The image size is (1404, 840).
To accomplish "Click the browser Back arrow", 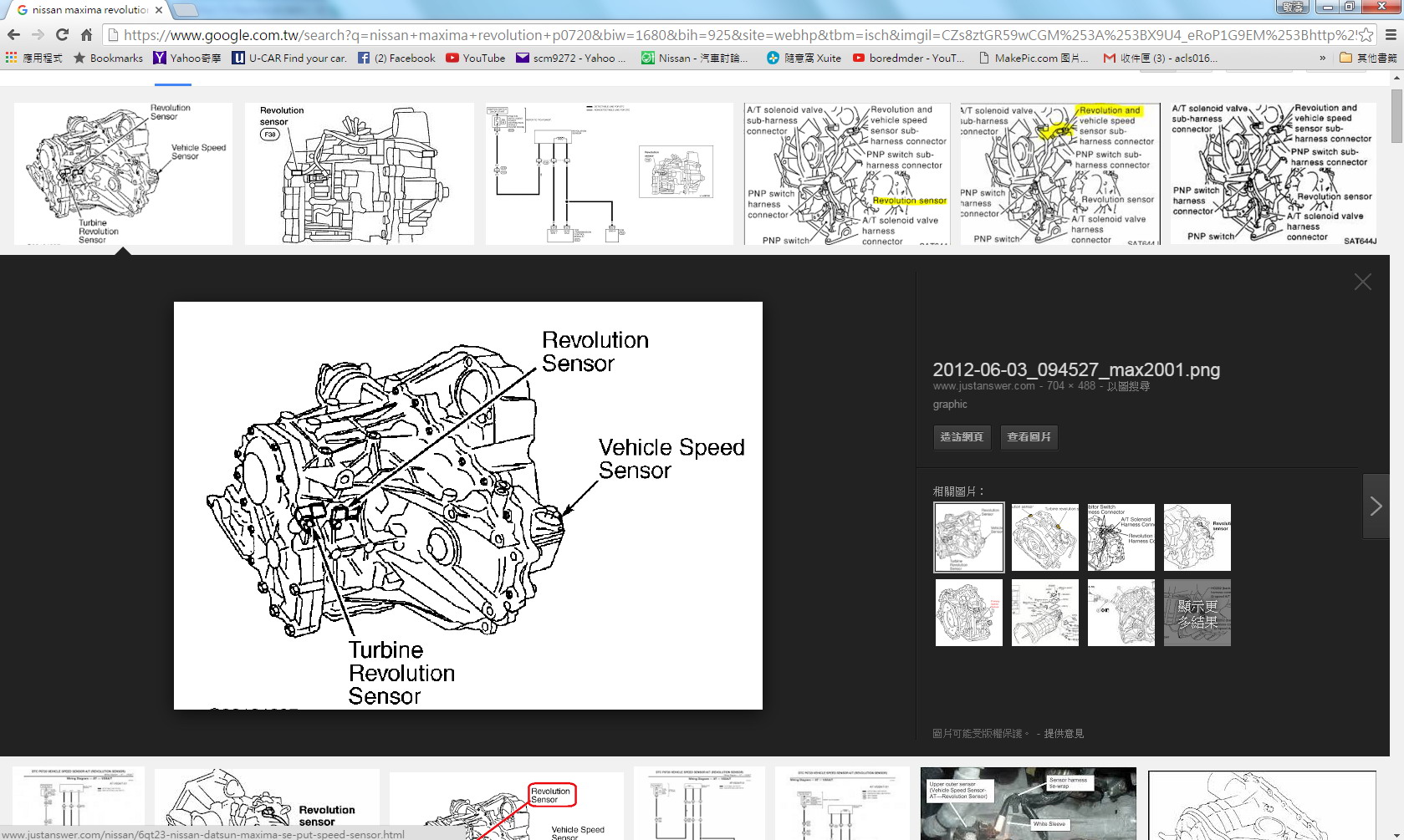I will (x=13, y=35).
